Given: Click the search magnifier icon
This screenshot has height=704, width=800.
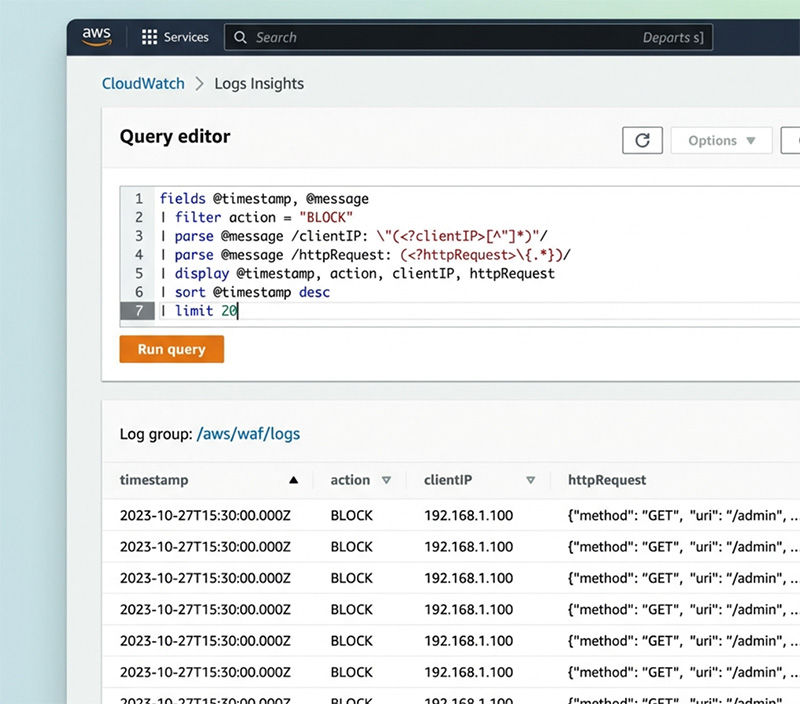Looking at the screenshot, I should coord(240,37).
